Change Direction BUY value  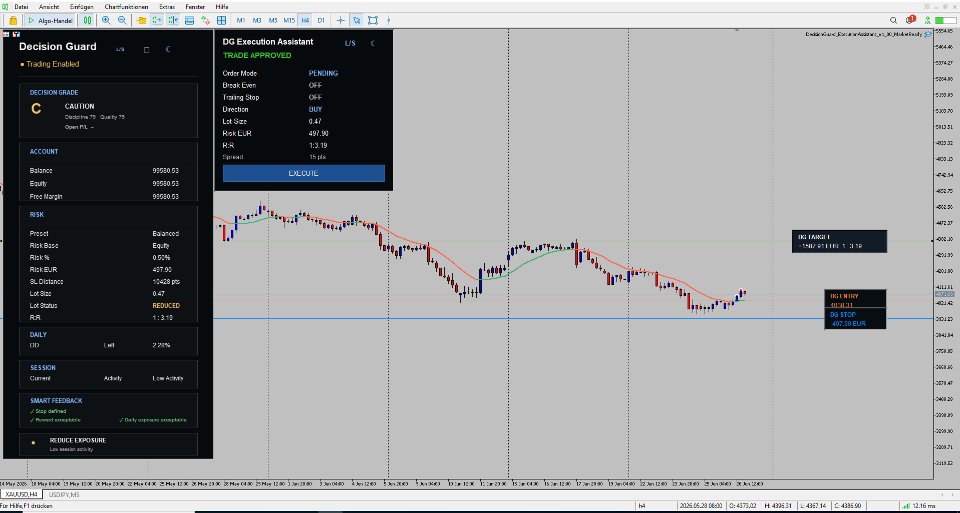point(315,110)
